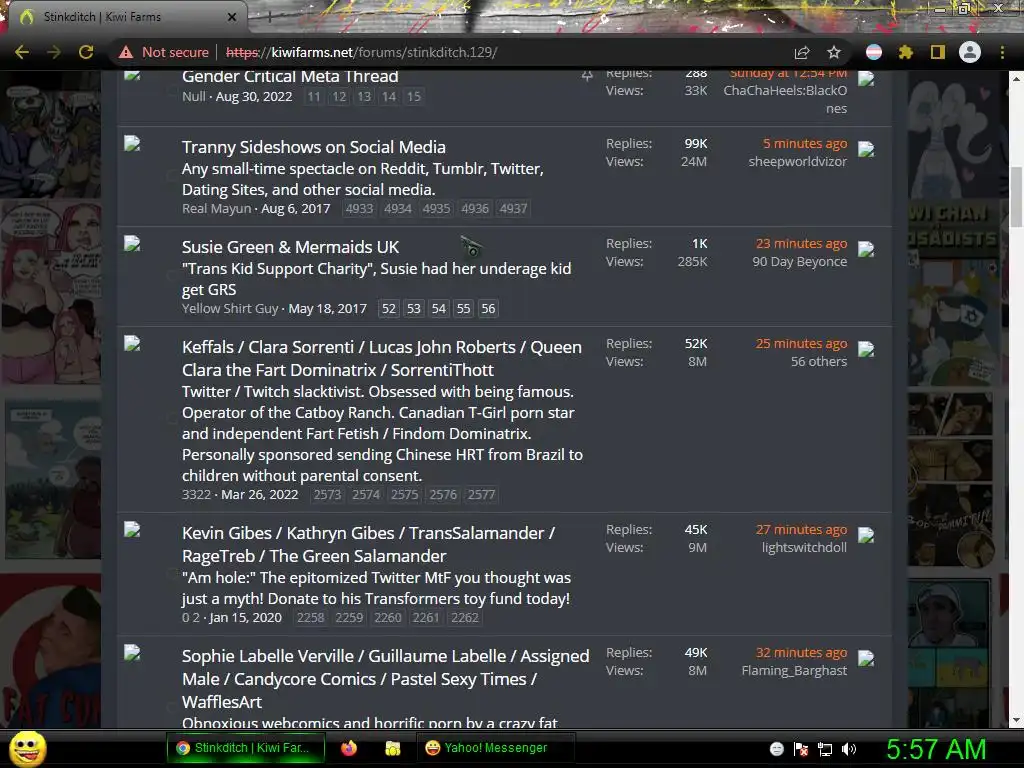Toggle the browser side panel icon
The width and height of the screenshot is (1024, 768).
[938, 52]
